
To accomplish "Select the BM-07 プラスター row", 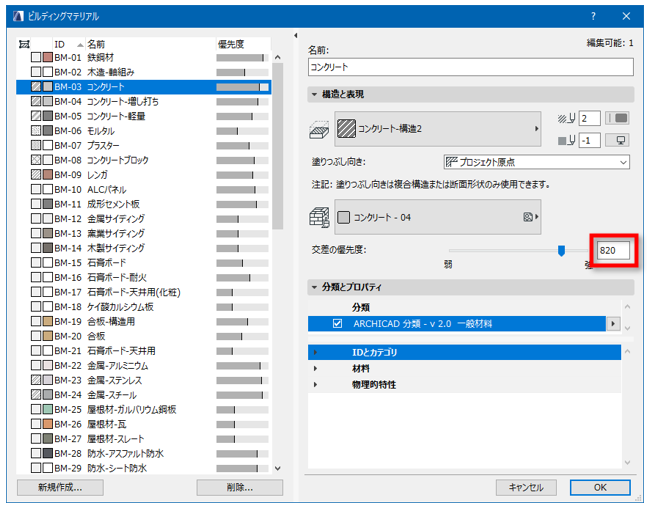I will (144, 145).
